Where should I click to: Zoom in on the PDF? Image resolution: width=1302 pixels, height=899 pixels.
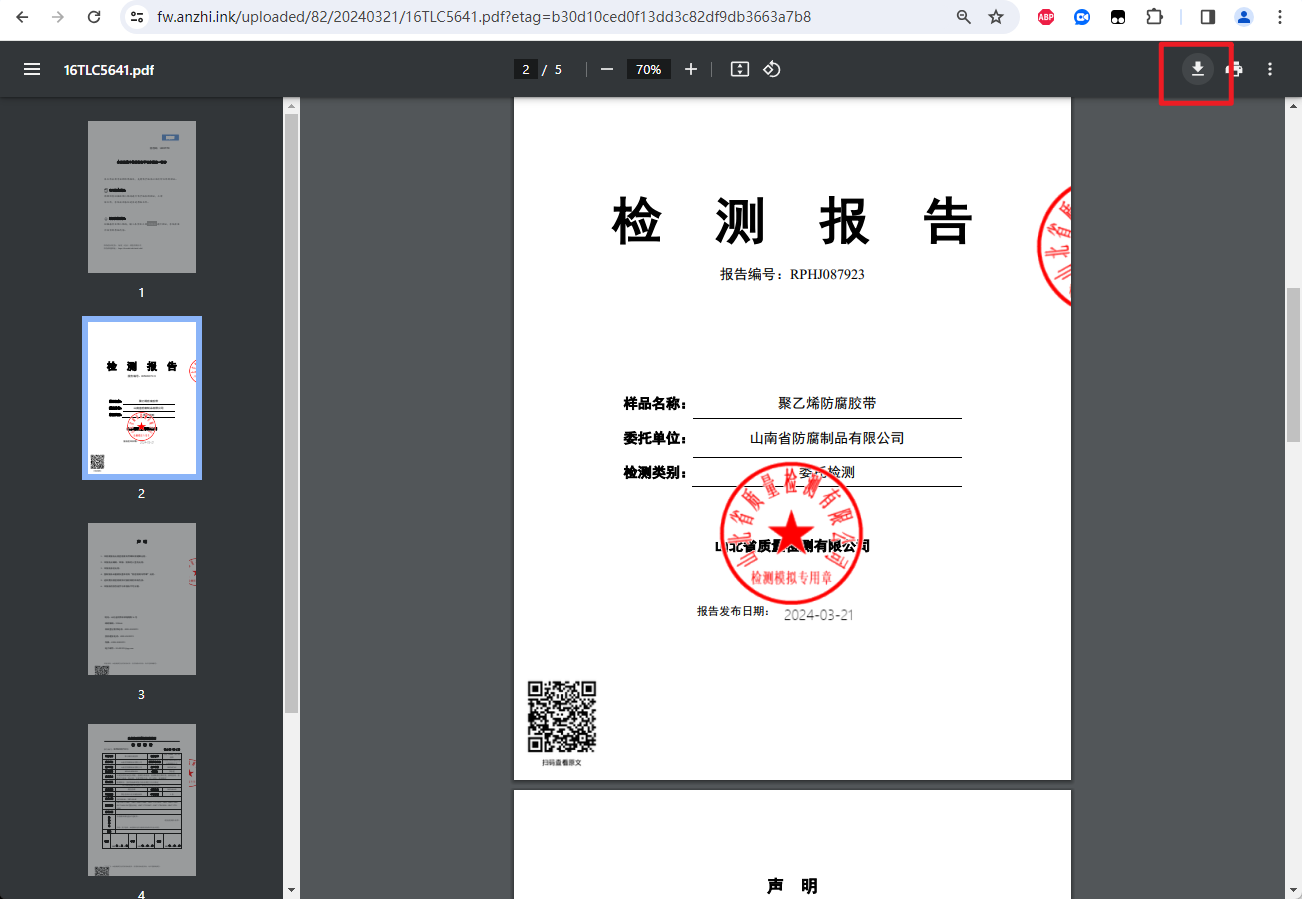[691, 69]
